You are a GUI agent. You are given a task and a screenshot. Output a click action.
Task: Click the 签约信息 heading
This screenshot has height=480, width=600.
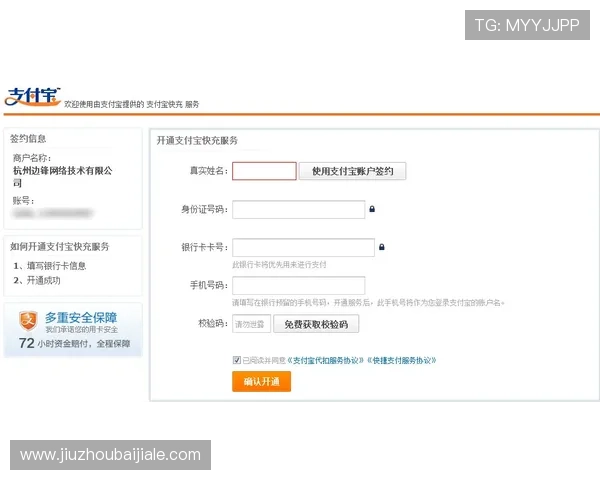tap(28, 139)
